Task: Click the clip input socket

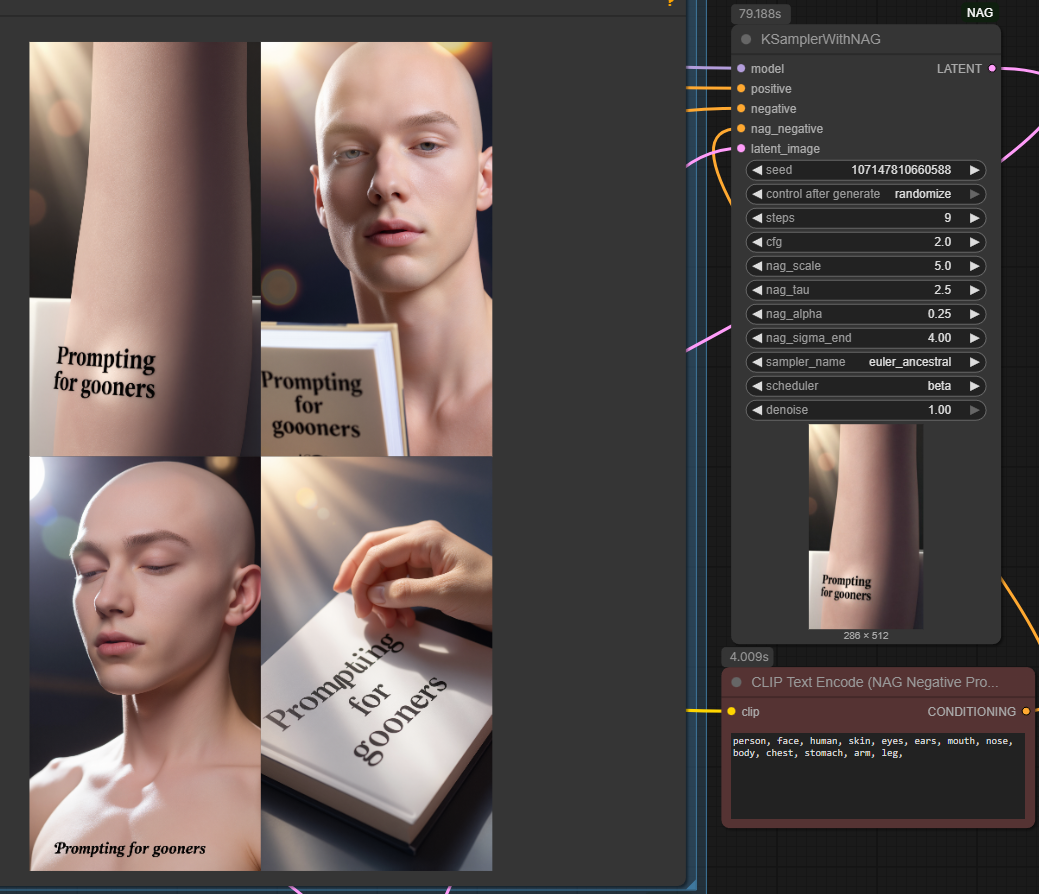Action: click(x=732, y=711)
